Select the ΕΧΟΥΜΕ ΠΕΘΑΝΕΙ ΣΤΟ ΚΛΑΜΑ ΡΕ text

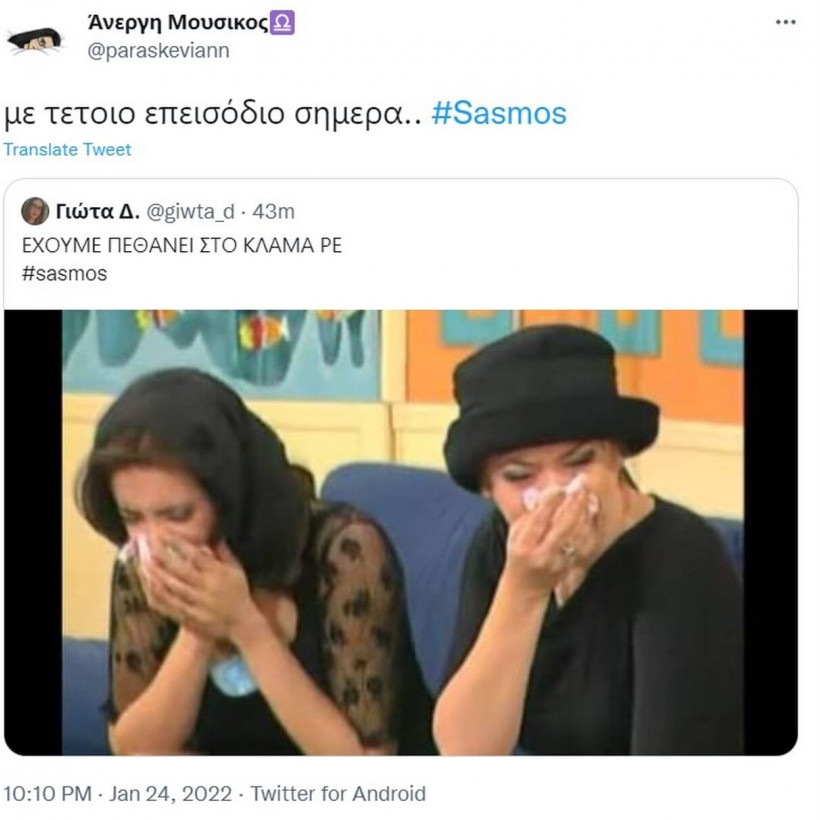[x=182, y=245]
